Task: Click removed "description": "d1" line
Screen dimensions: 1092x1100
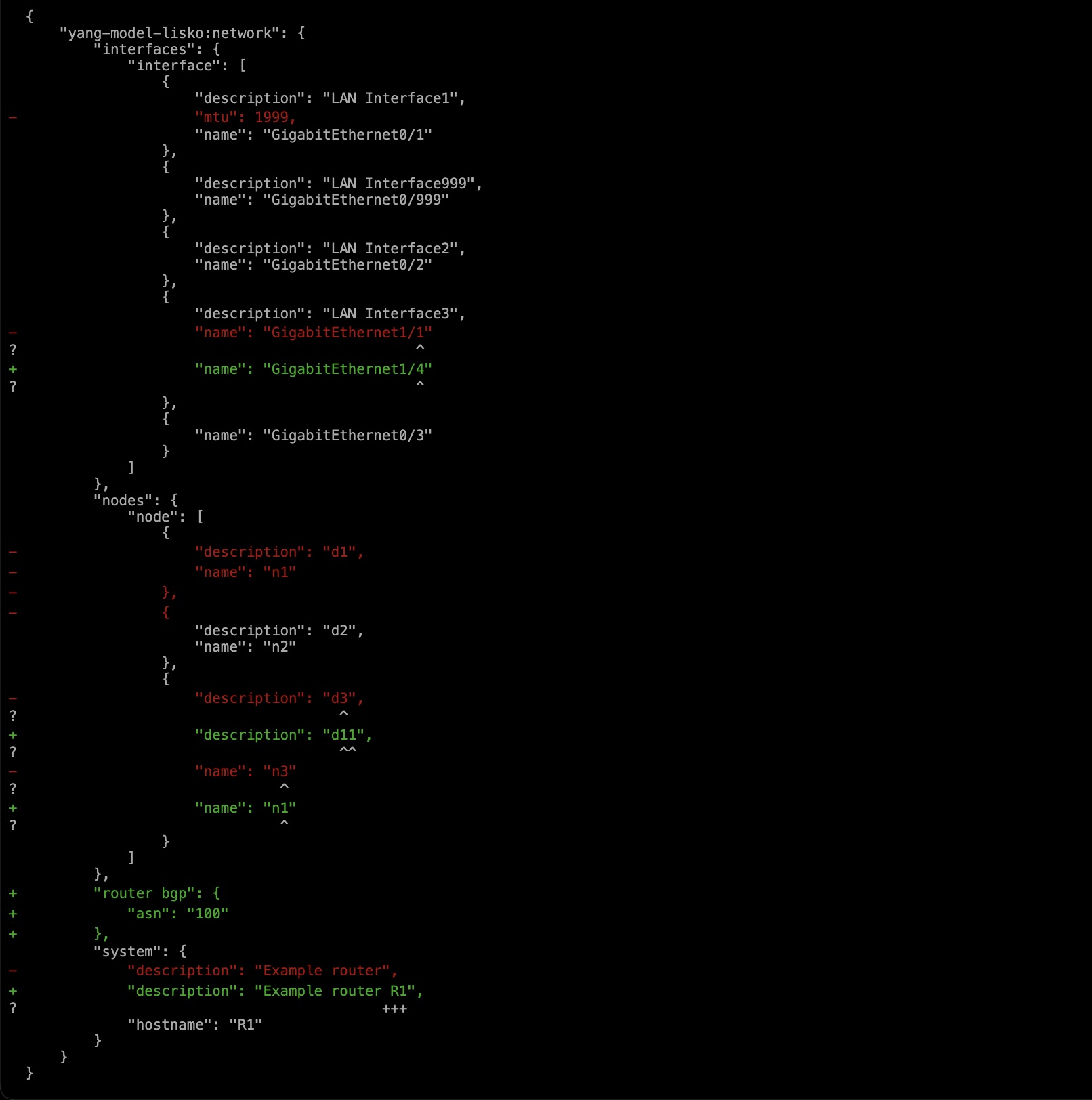Action: (279, 552)
